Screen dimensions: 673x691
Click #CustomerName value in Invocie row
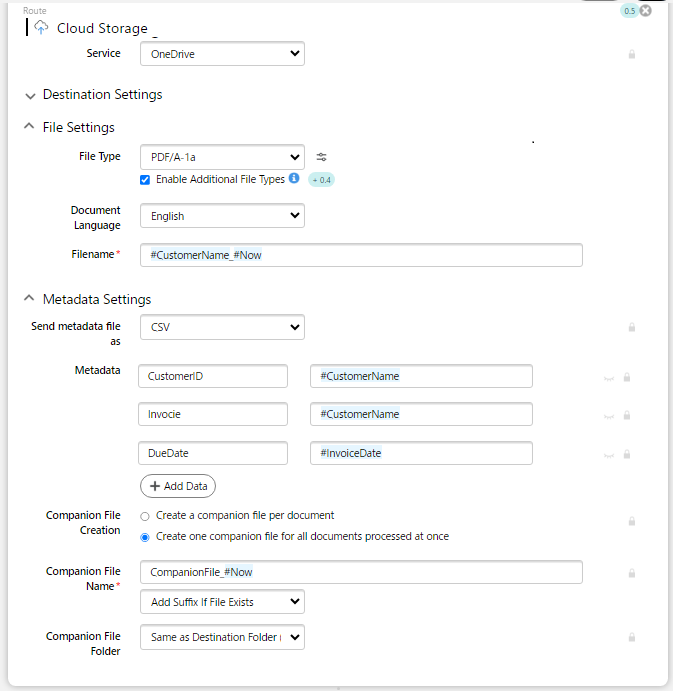(x=421, y=414)
